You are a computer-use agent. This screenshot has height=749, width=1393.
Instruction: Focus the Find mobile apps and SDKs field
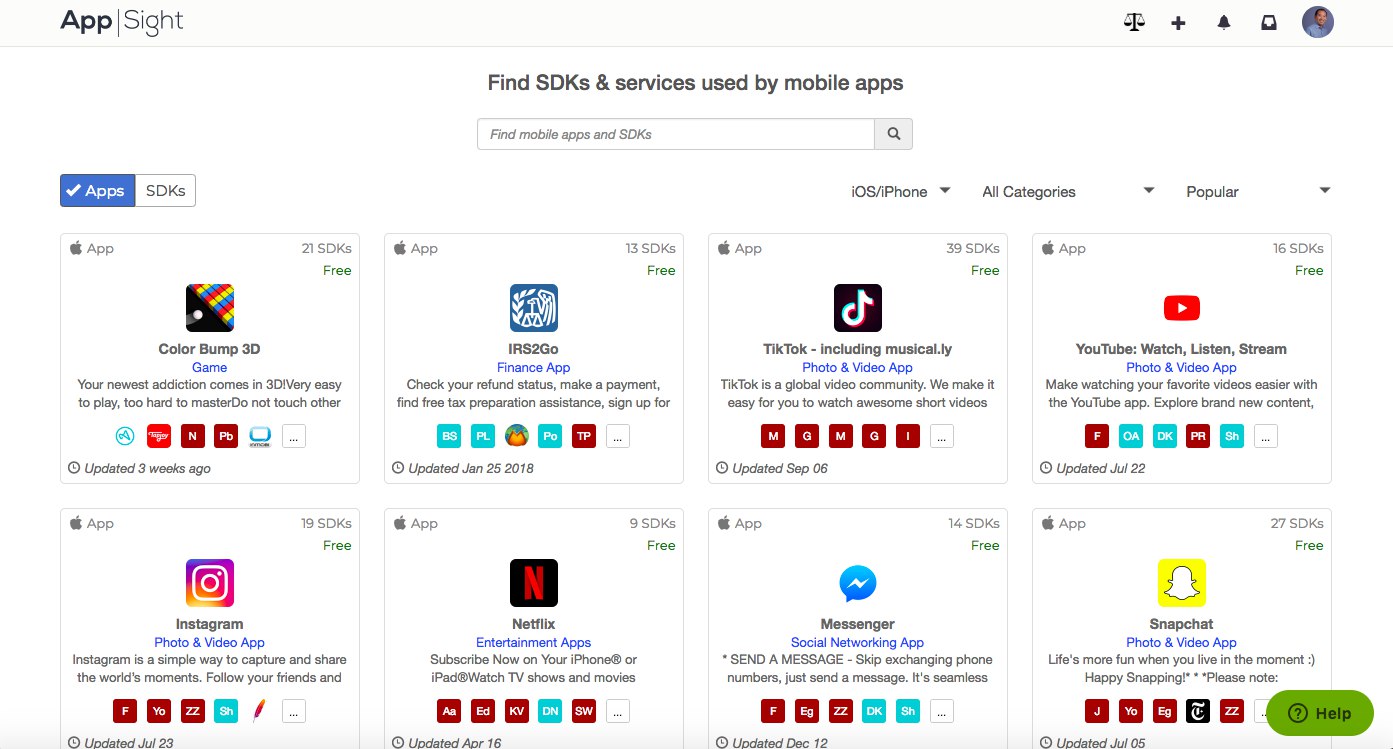pos(676,134)
